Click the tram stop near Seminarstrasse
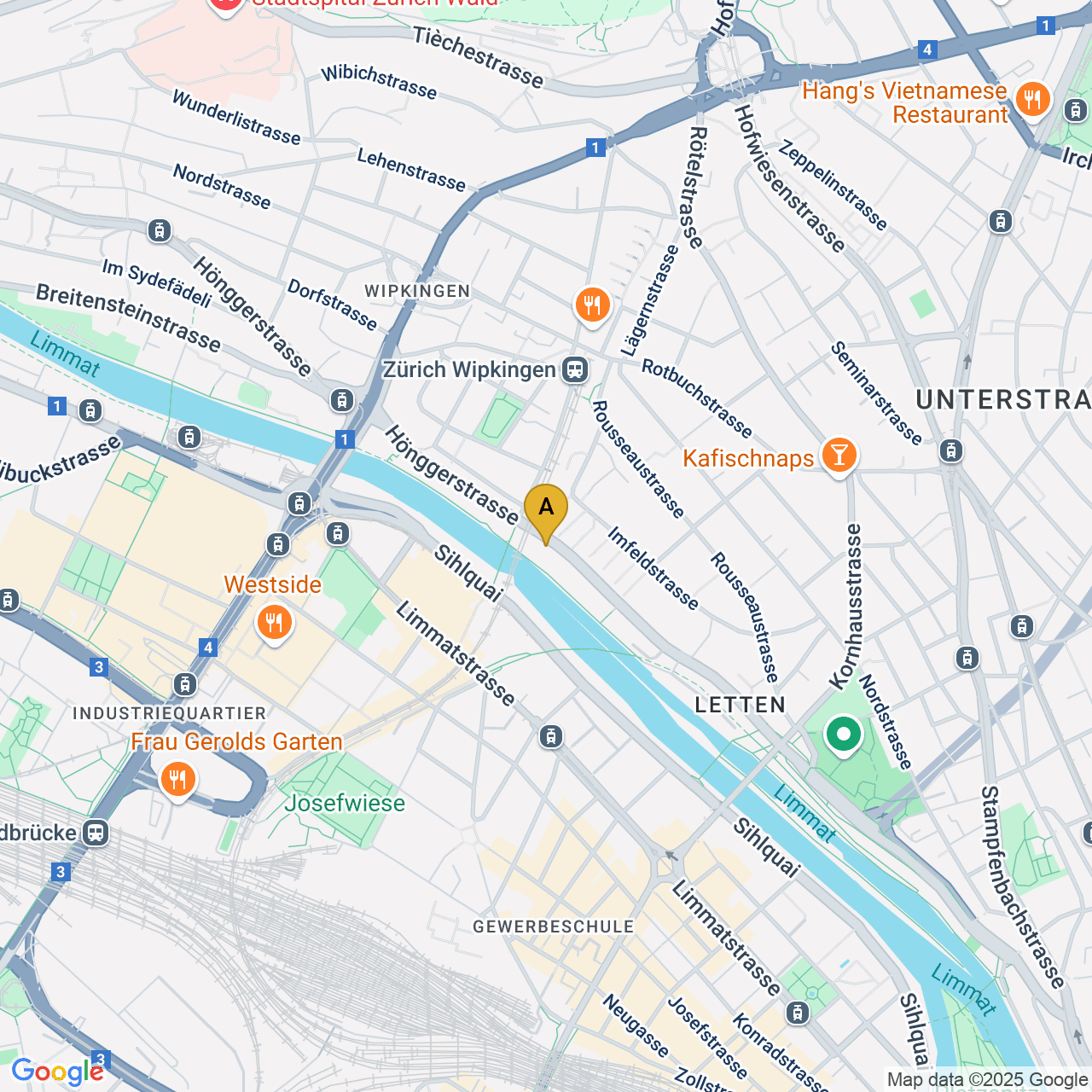 pos(951,450)
